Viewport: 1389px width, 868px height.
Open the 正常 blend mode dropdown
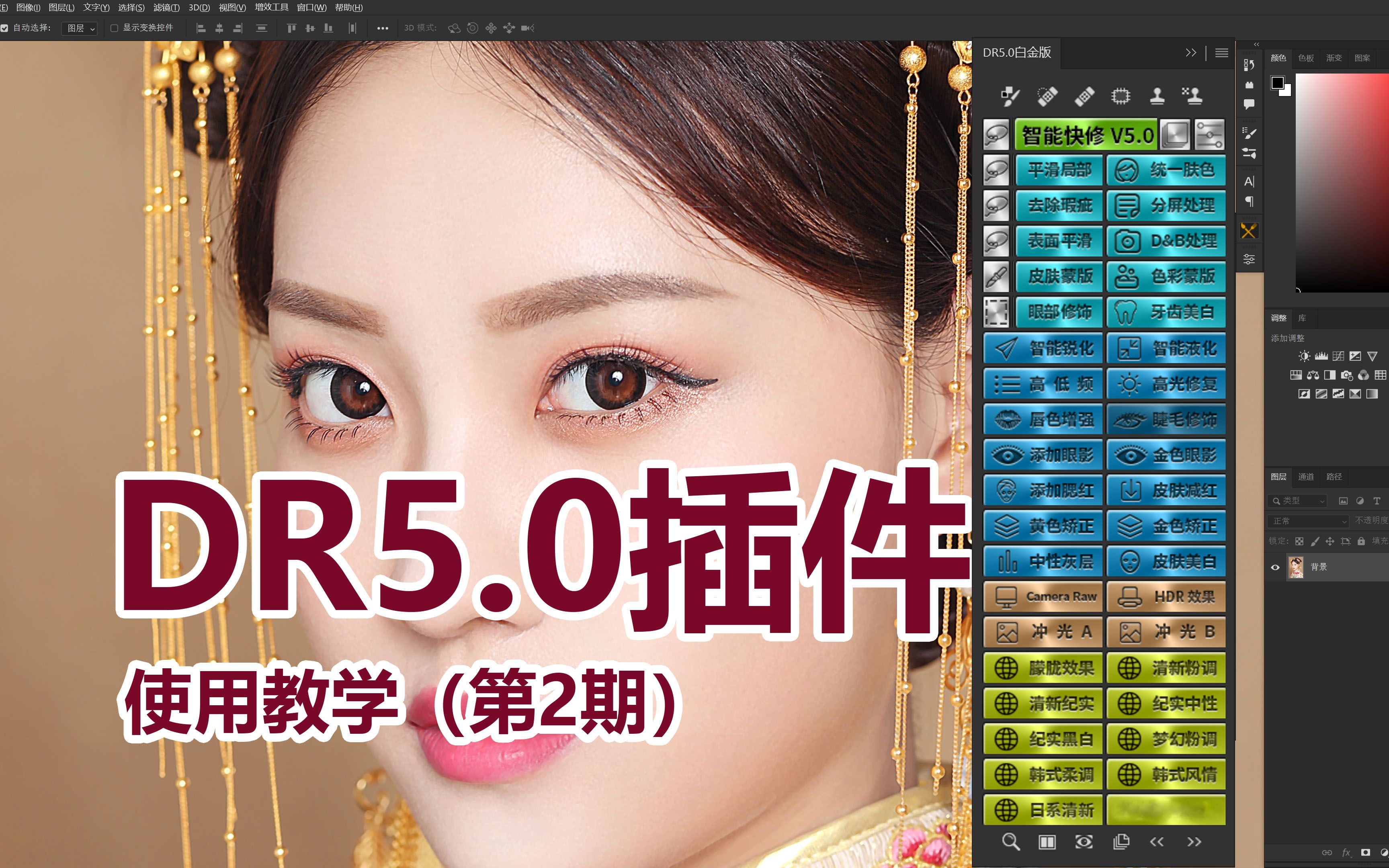(1308, 521)
